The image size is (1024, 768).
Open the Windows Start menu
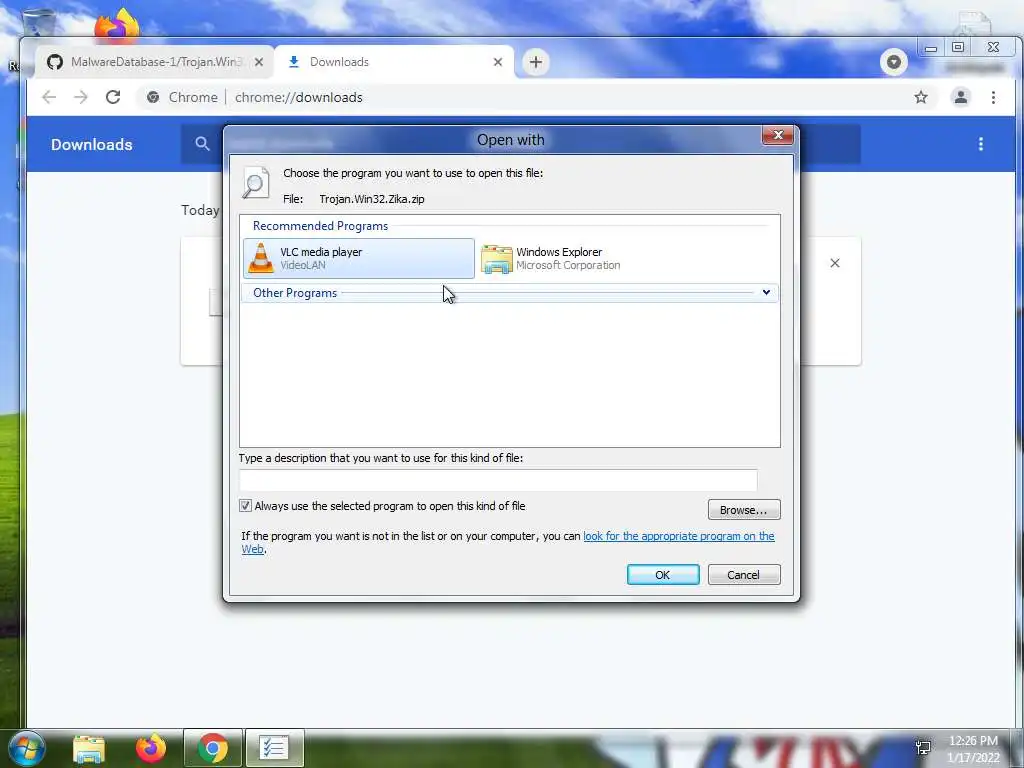pos(26,748)
